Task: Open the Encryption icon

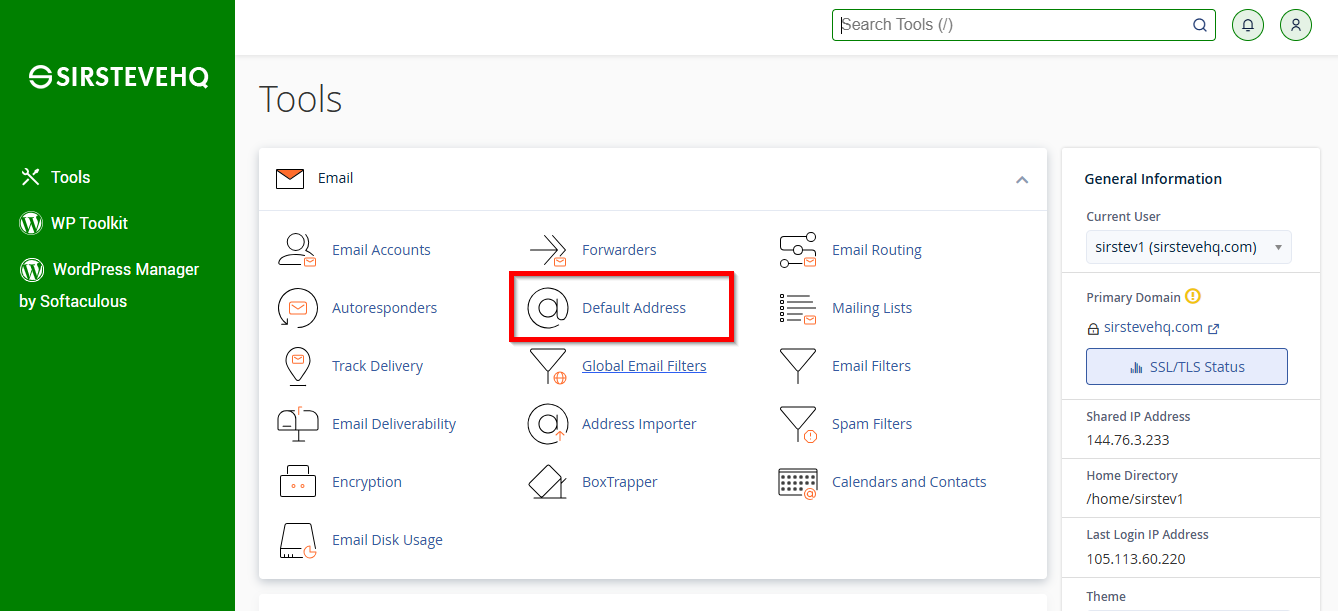Action: pos(297,482)
